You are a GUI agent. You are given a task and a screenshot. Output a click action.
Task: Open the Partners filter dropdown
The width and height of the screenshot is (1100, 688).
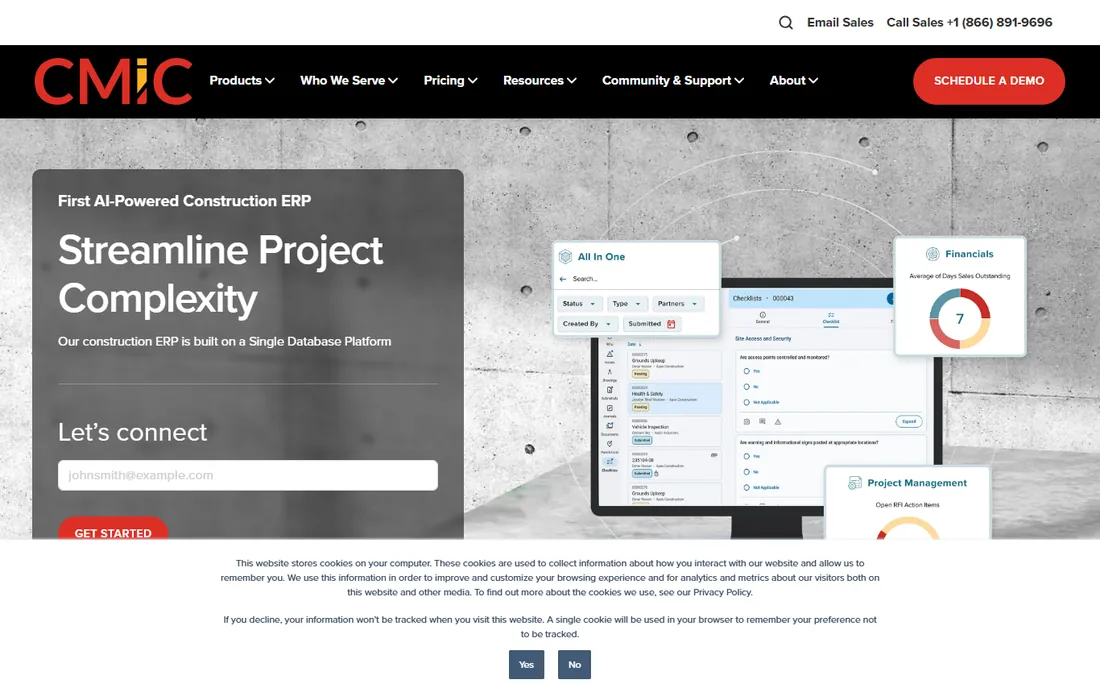(x=678, y=304)
